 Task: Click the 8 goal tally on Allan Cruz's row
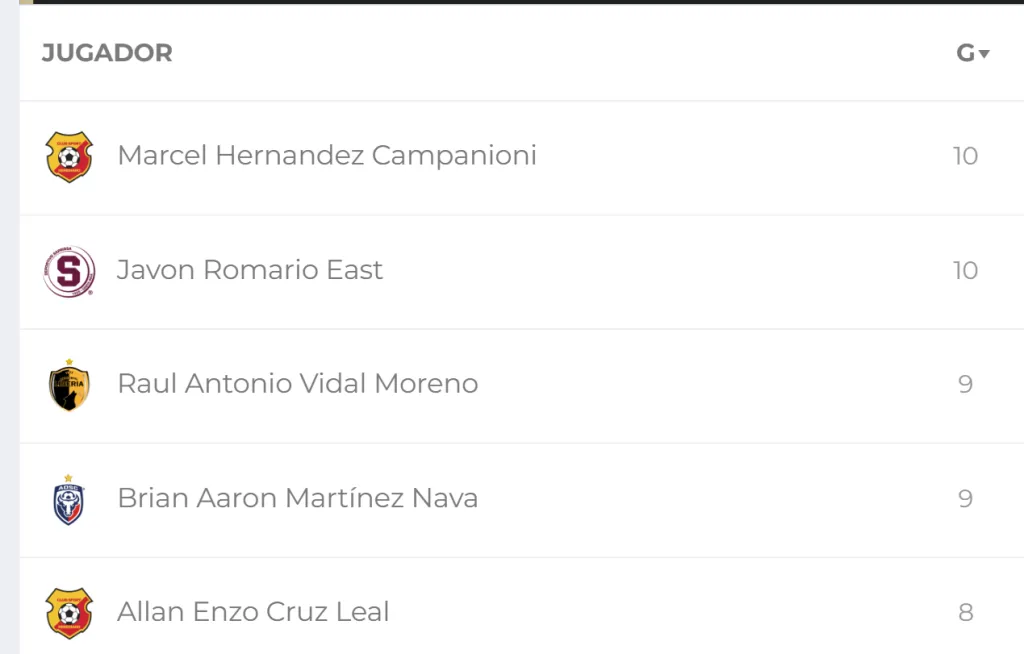tap(966, 611)
